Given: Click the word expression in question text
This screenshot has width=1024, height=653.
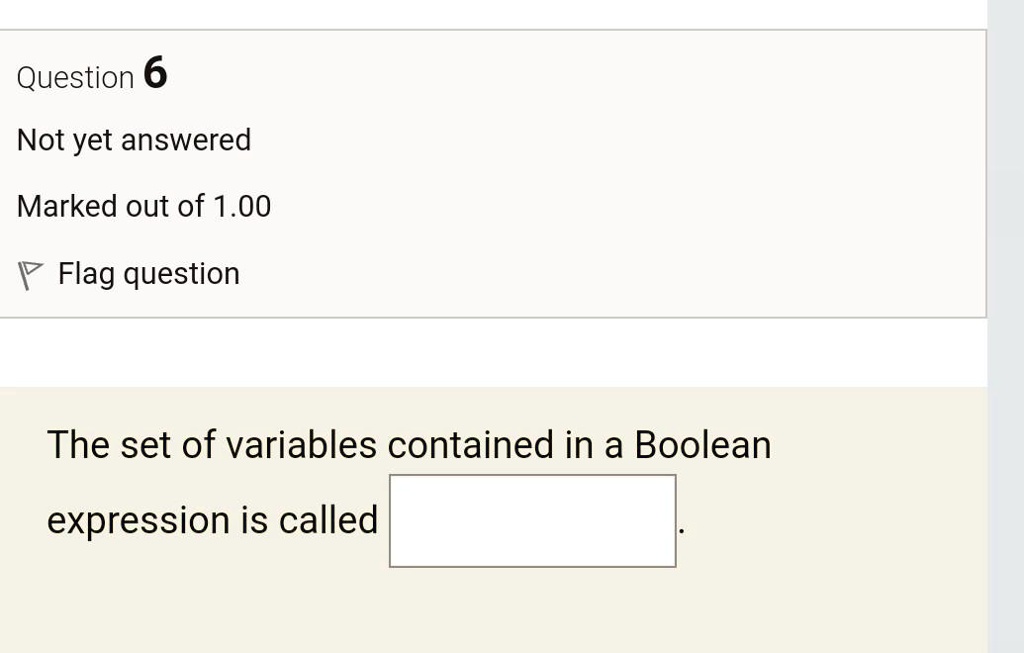Looking at the screenshot, I should point(139,522).
